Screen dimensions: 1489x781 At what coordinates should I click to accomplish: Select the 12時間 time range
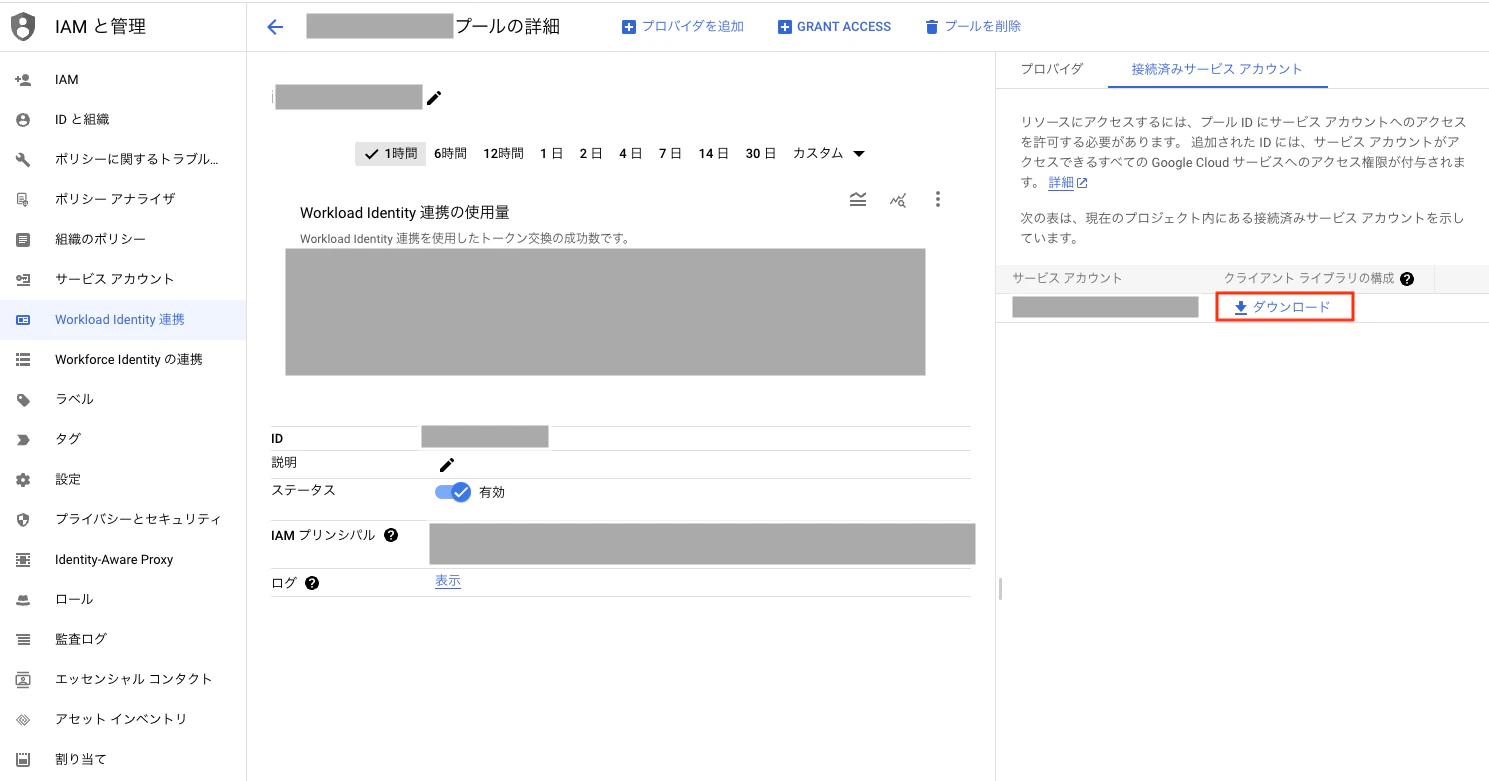[x=503, y=153]
